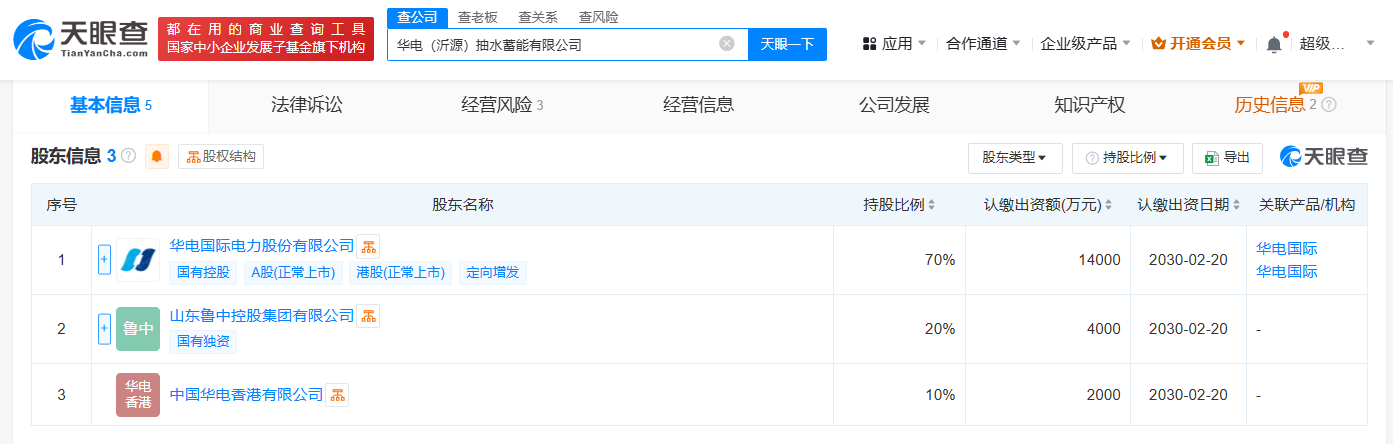1393x444 pixels.
Task: Open the second 华电国际 related product link
Action: coord(1286,271)
